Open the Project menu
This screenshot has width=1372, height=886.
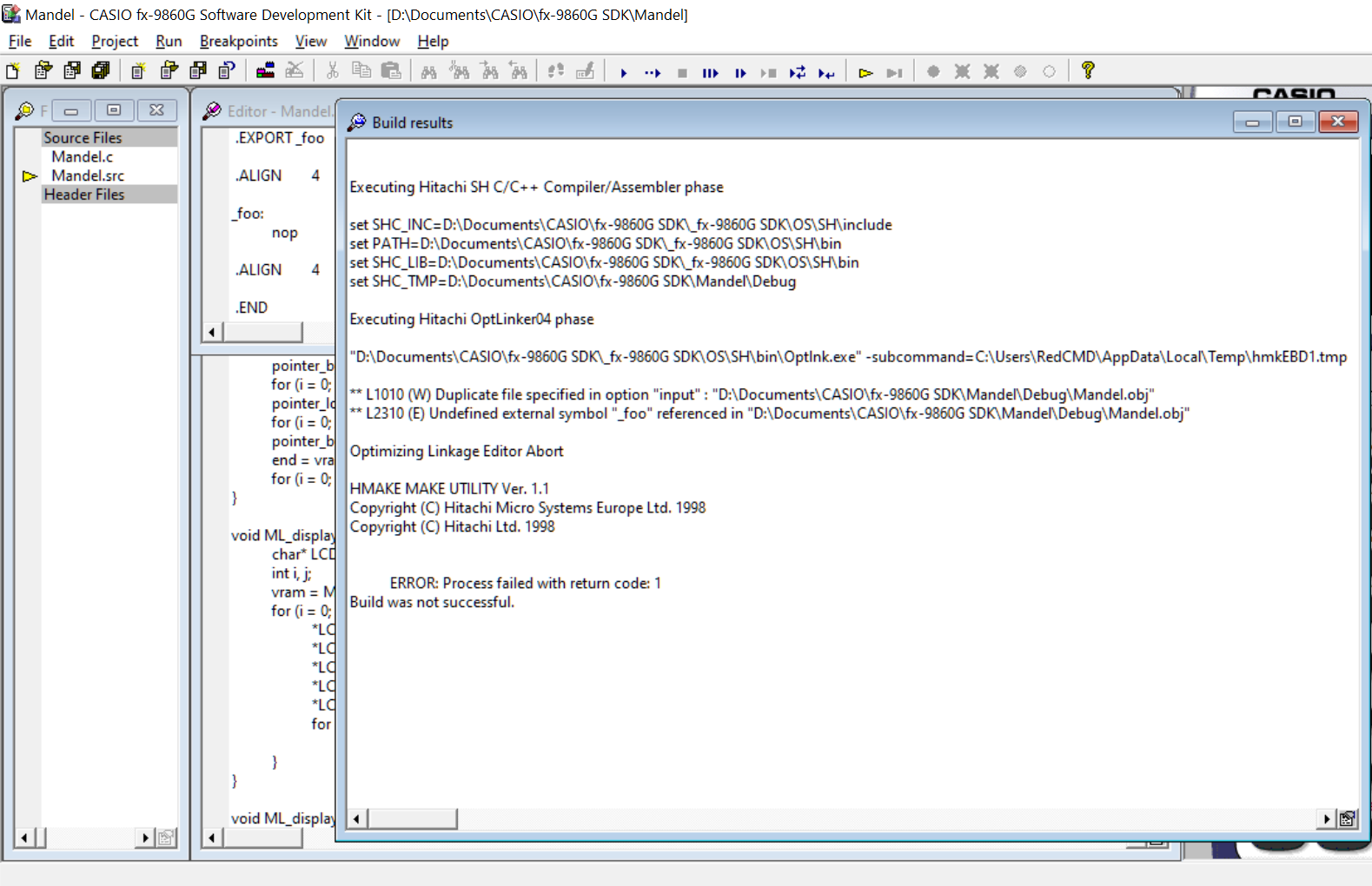click(x=115, y=41)
